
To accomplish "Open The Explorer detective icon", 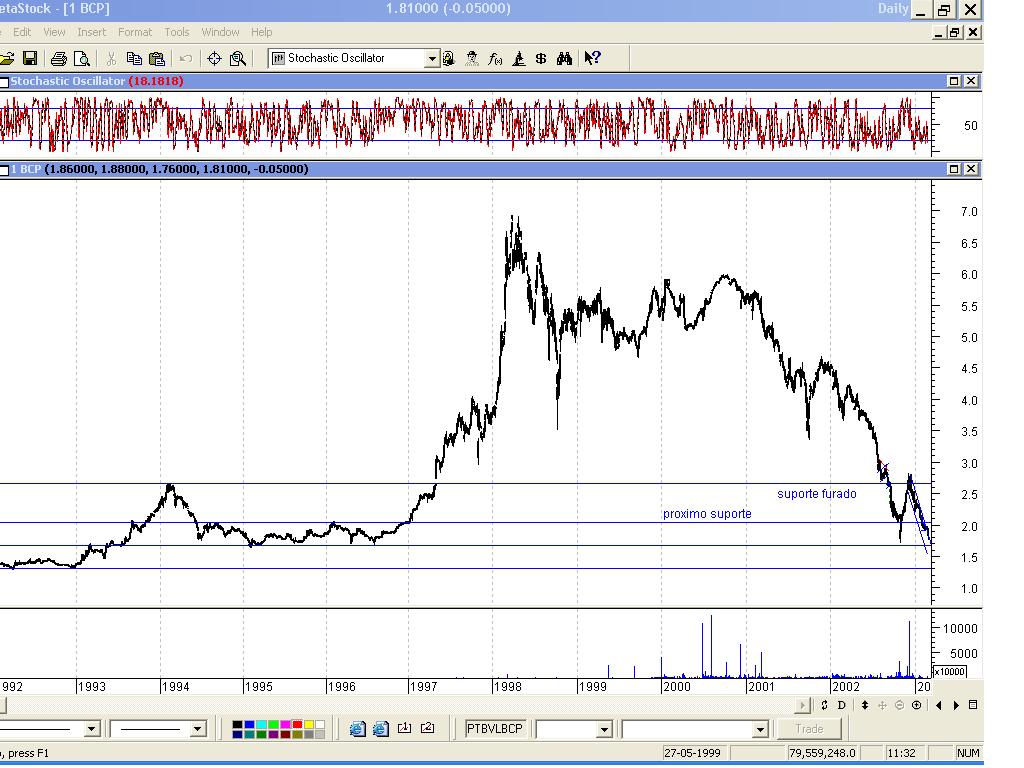I will [472, 59].
